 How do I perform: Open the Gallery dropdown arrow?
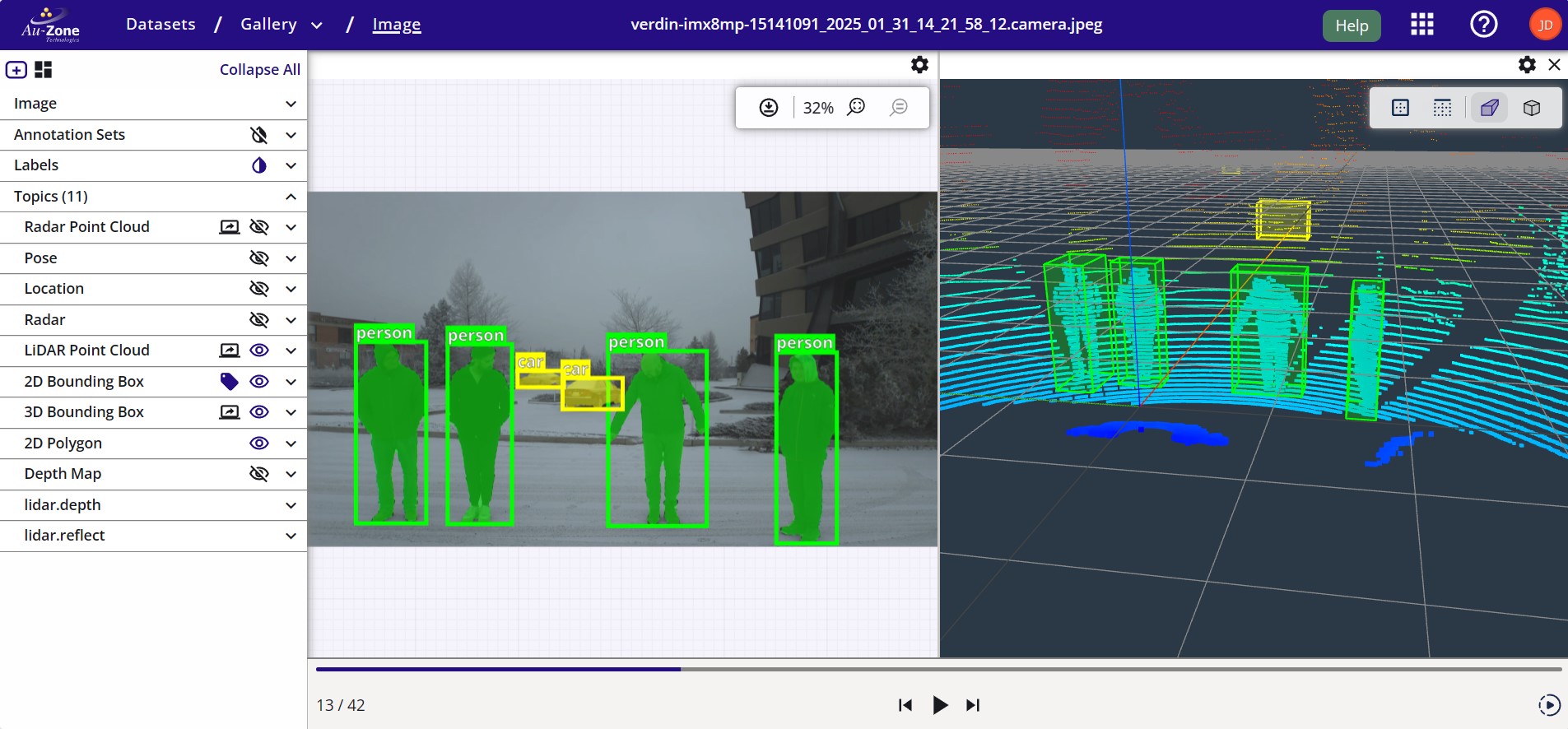tap(317, 26)
